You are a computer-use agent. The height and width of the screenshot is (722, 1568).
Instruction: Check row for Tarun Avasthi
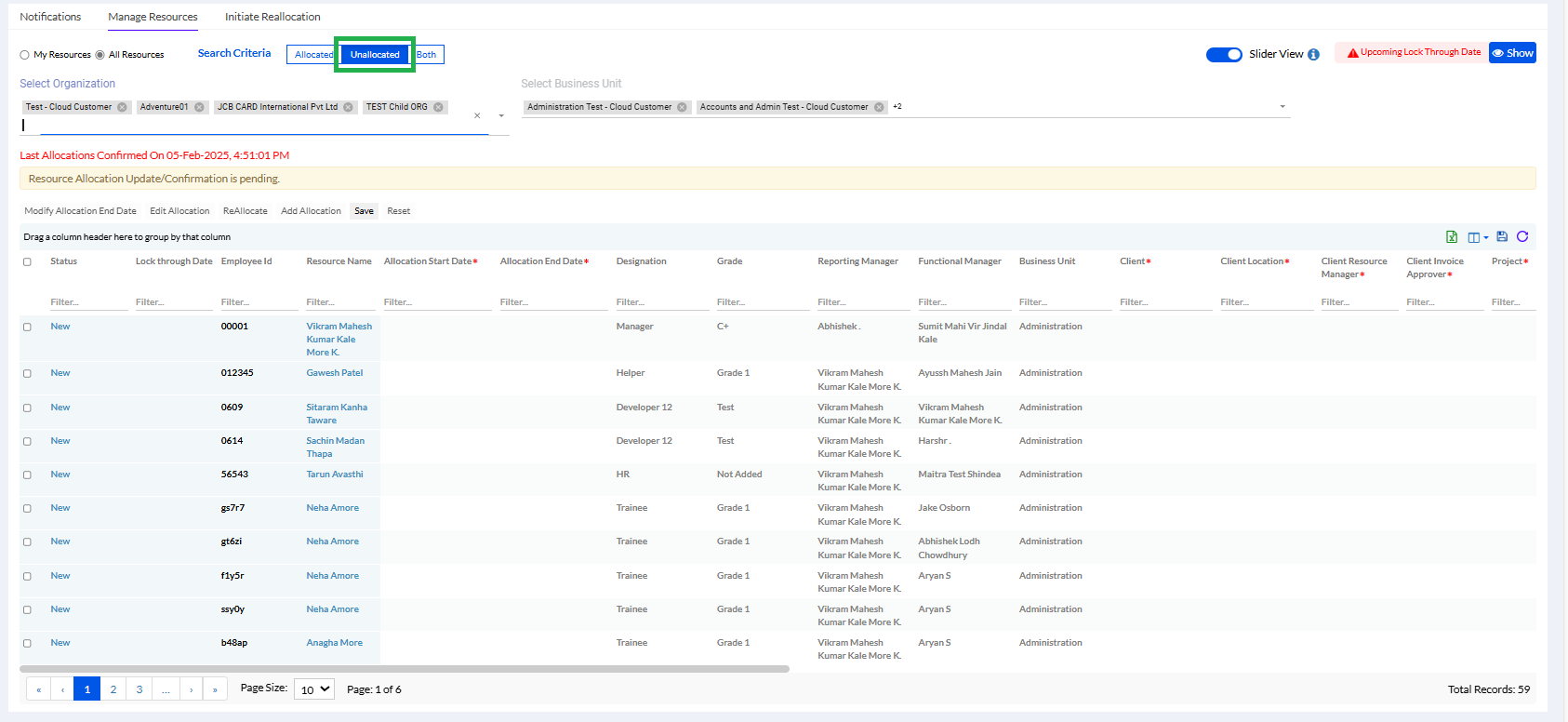click(27, 475)
